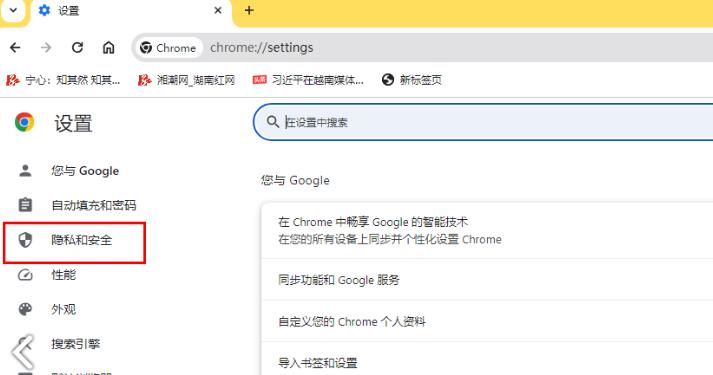Click the person icon for 您与 Google

pos(25,170)
